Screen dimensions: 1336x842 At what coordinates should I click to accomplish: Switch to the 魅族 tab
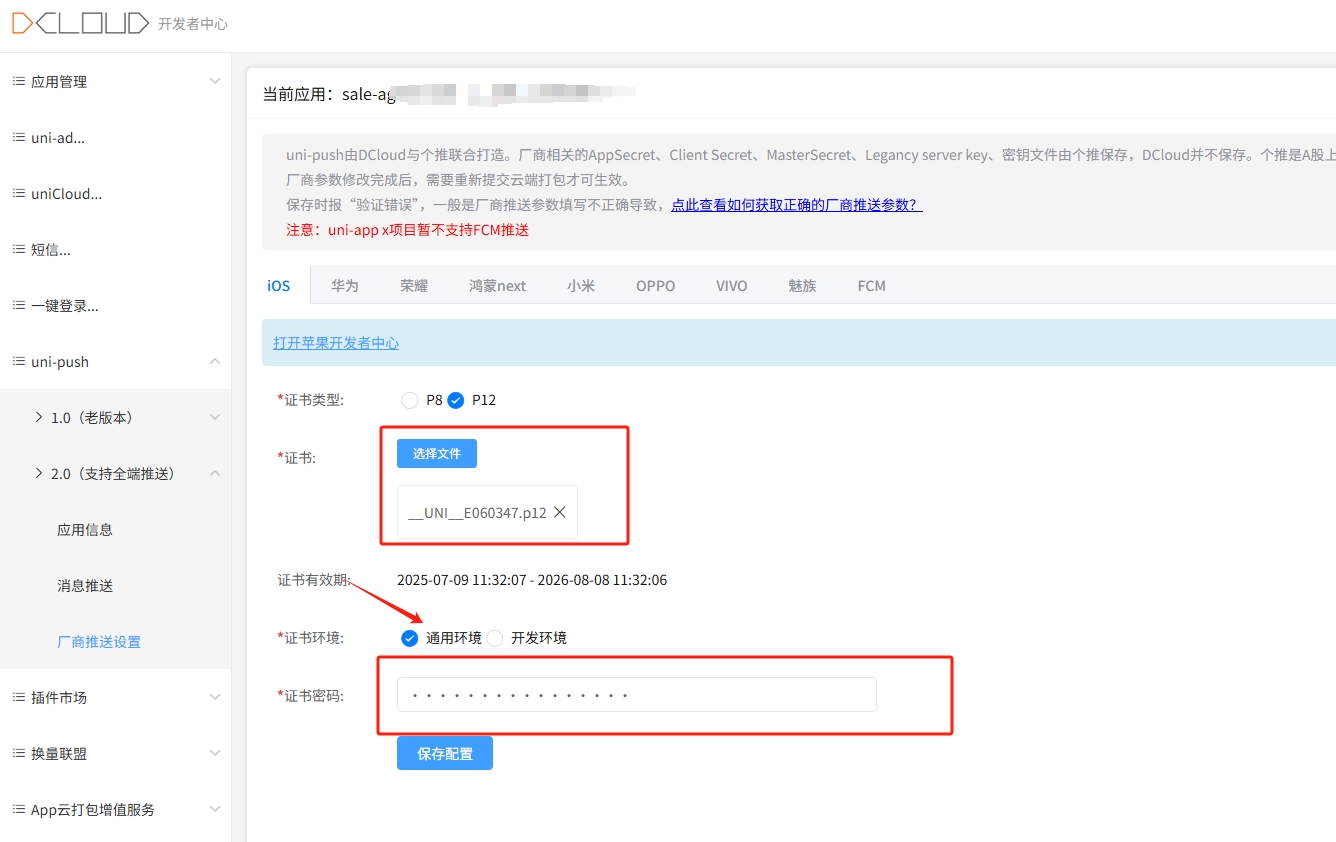point(802,285)
